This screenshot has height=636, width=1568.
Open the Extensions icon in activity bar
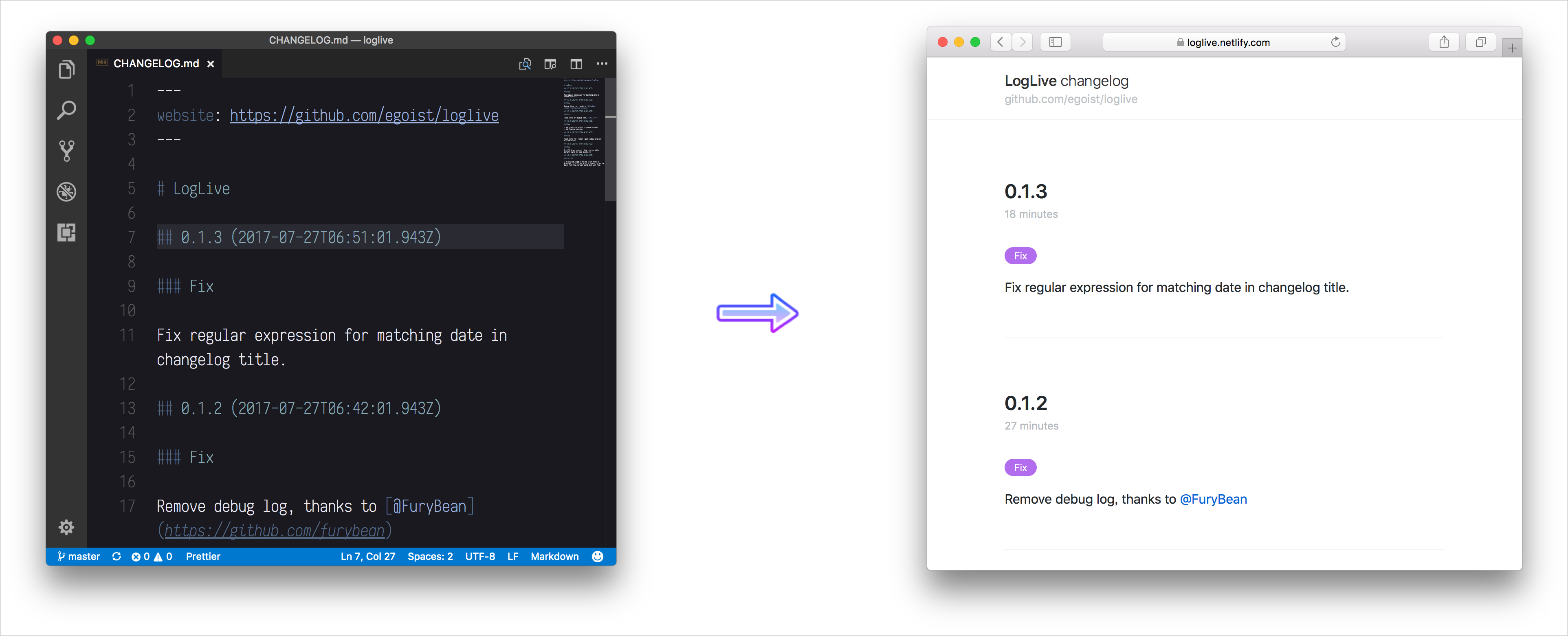click(66, 232)
